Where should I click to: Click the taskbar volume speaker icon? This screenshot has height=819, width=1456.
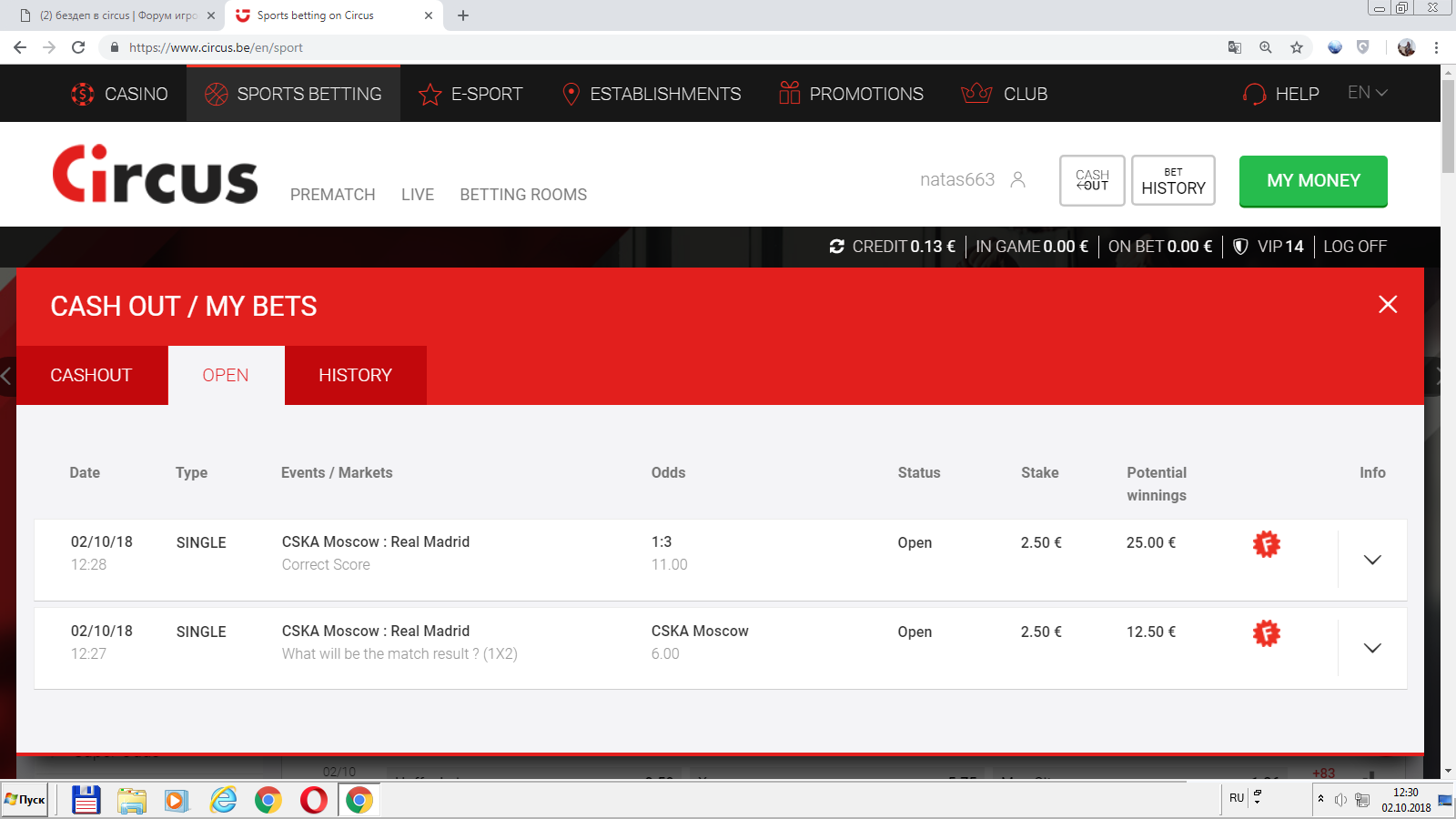coord(1340,800)
